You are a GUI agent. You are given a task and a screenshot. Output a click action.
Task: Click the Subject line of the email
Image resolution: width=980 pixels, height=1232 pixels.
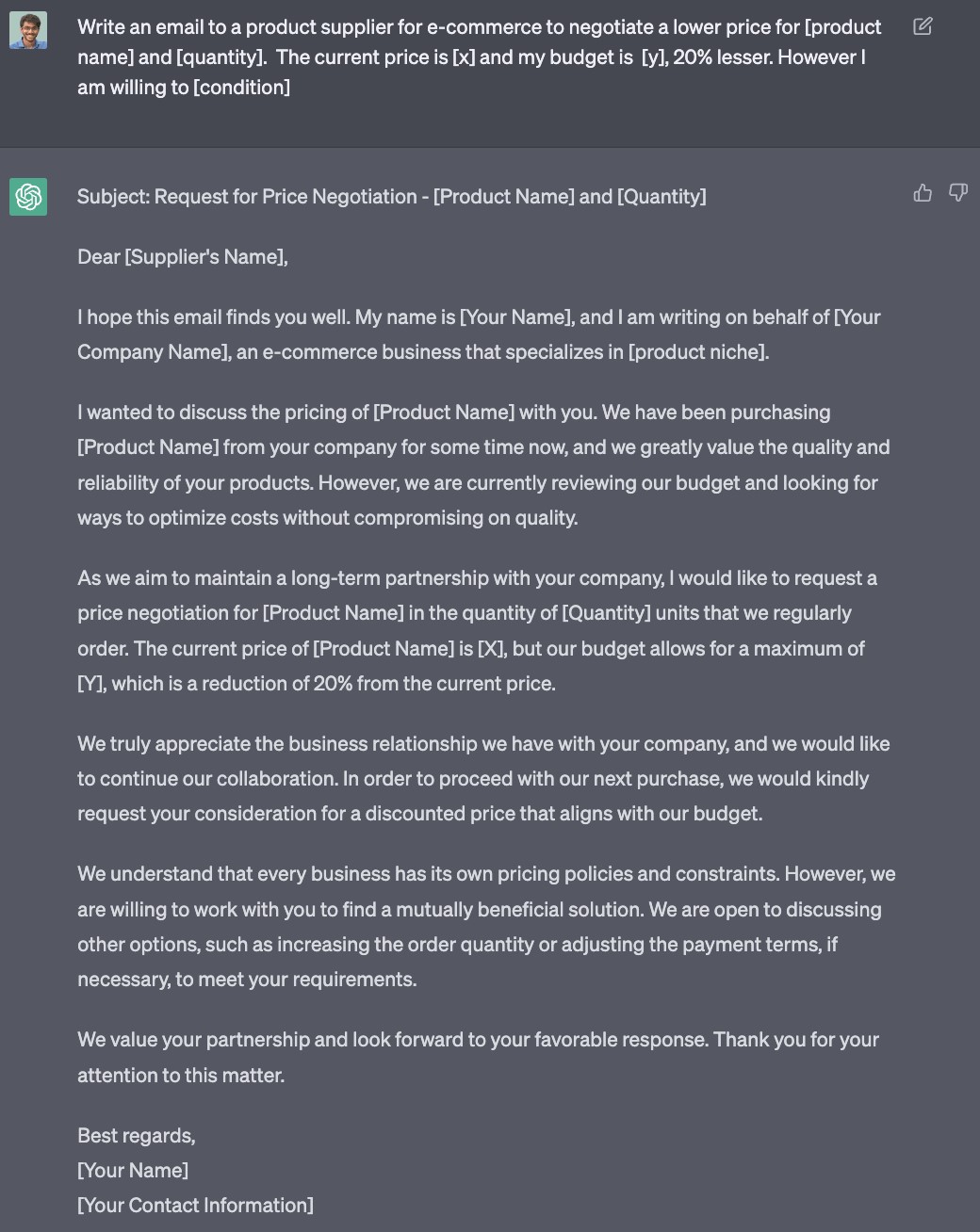pos(391,197)
